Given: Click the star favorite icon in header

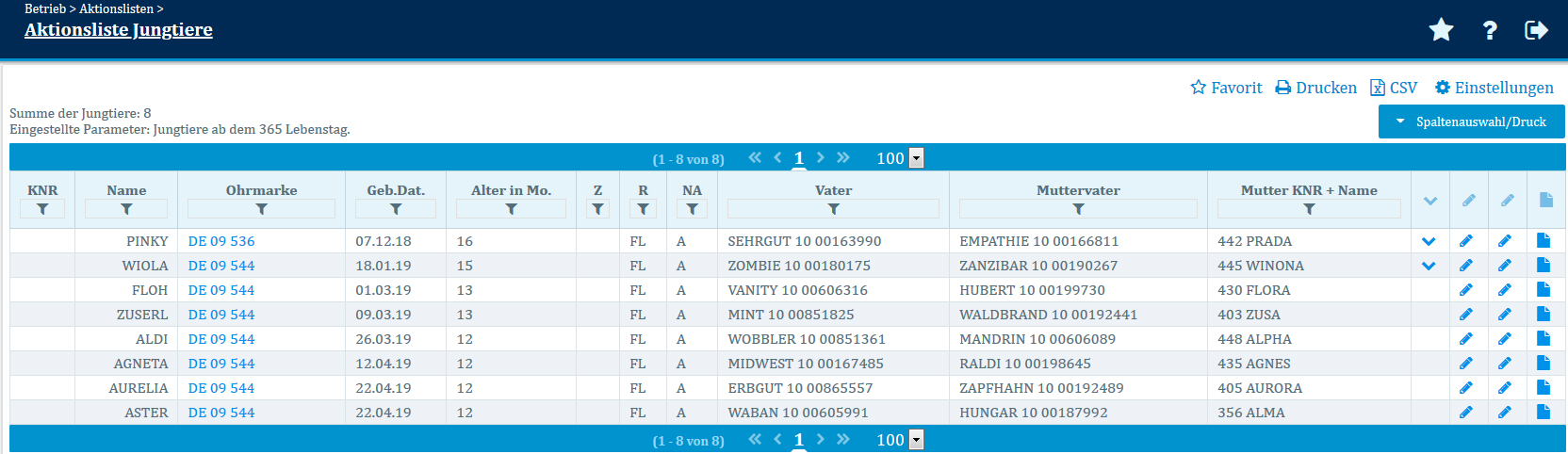Looking at the screenshot, I should pyautogui.click(x=1441, y=30).
